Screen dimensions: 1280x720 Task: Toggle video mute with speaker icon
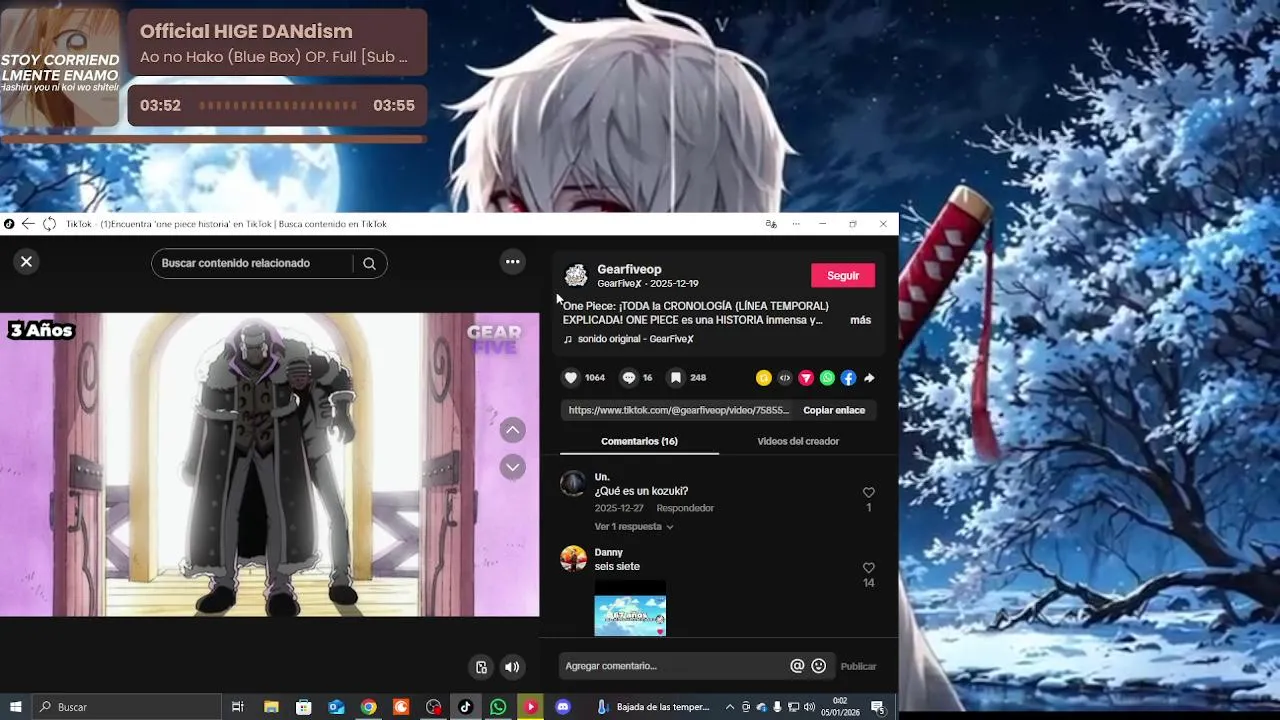tap(512, 667)
